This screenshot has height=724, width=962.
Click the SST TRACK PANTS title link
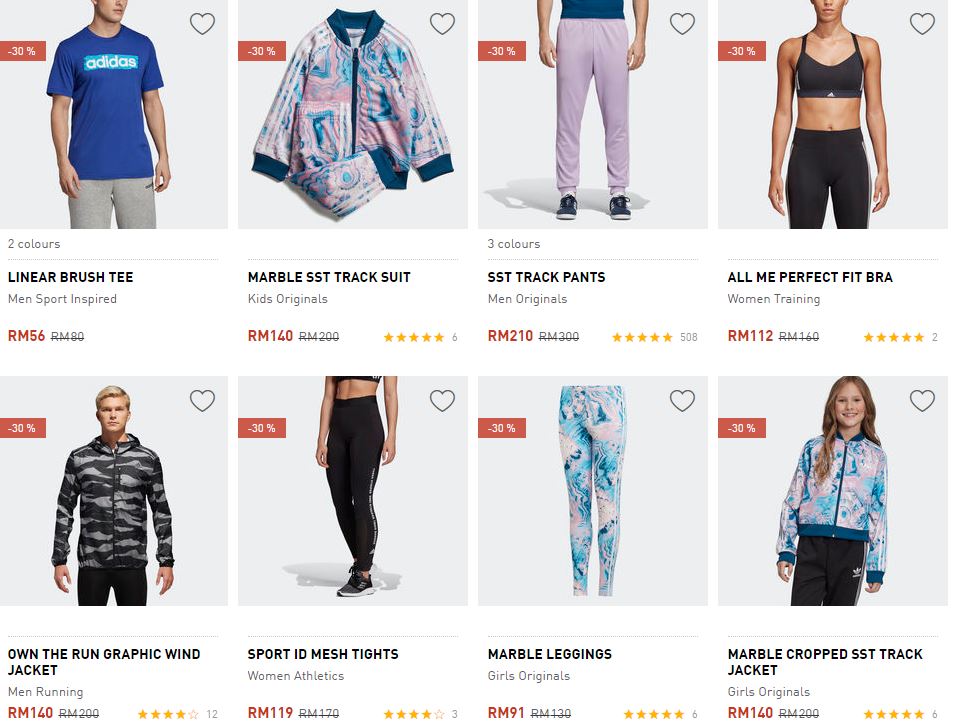tap(546, 277)
